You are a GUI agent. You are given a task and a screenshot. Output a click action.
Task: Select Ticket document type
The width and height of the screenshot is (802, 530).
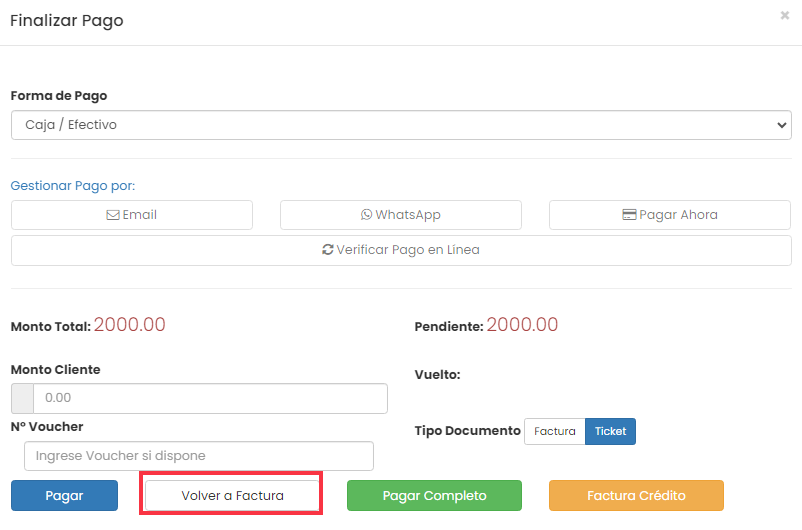(x=610, y=431)
